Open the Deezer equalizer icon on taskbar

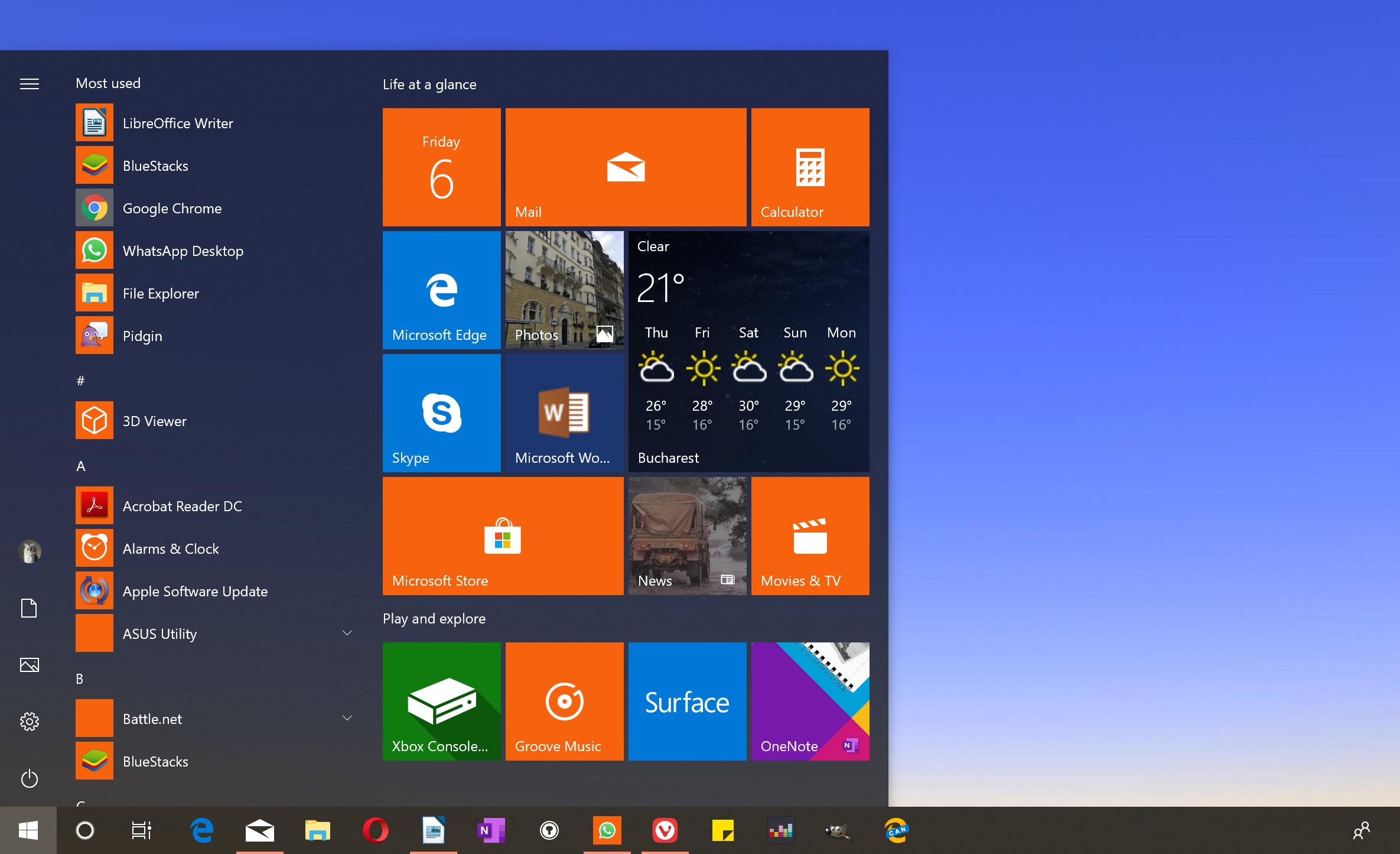tap(781, 830)
